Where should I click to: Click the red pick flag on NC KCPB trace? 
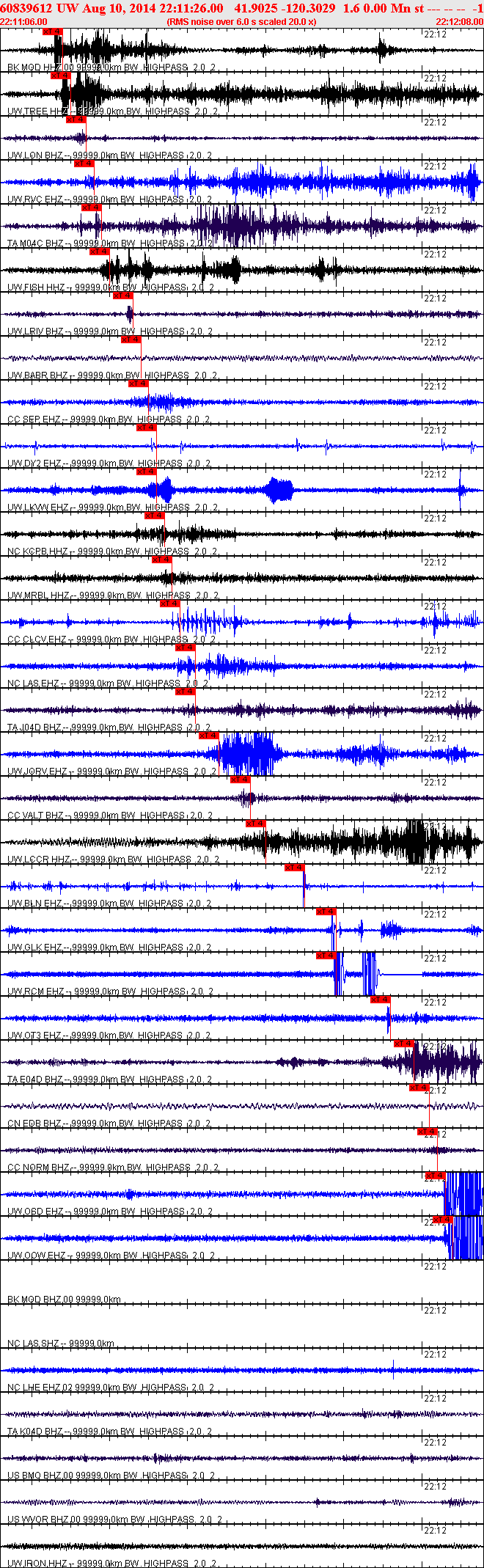pyautogui.click(x=155, y=516)
